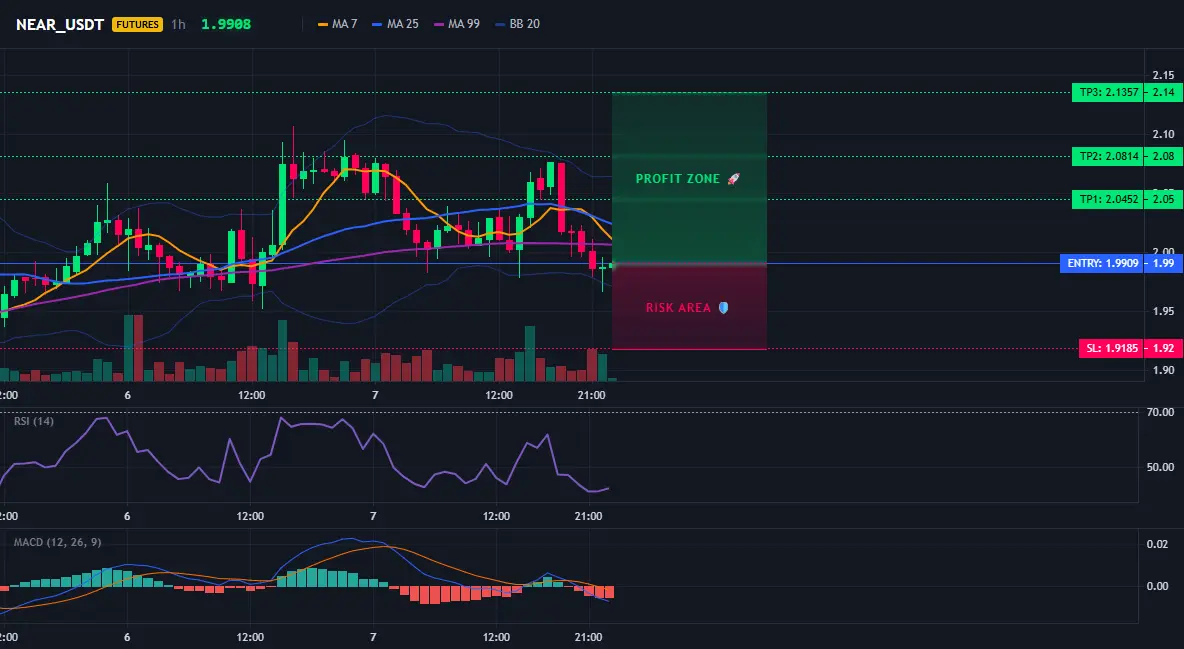The width and height of the screenshot is (1184, 649).
Task: Toggle the MA 7 legend entry
Action: (338, 24)
